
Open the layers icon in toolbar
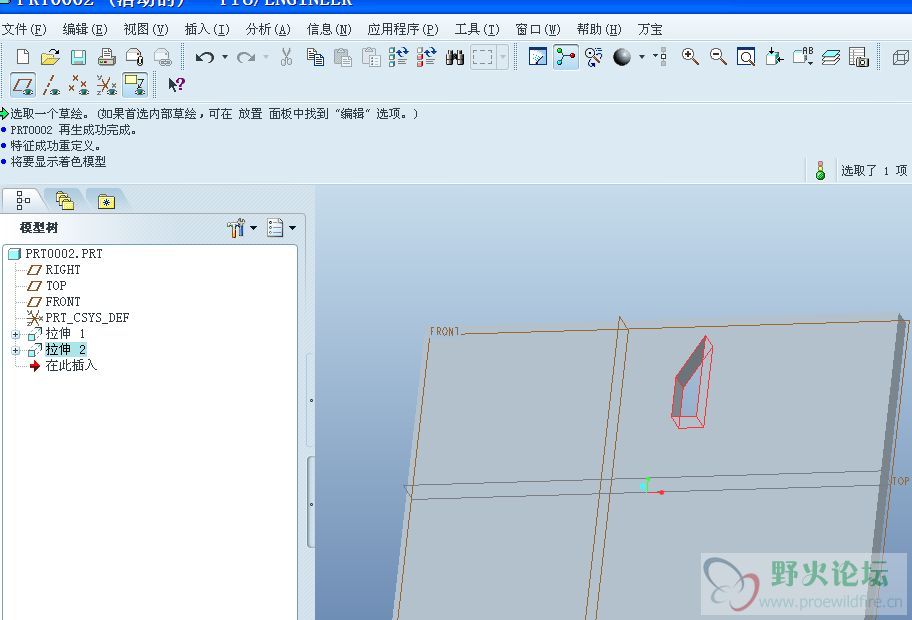831,57
